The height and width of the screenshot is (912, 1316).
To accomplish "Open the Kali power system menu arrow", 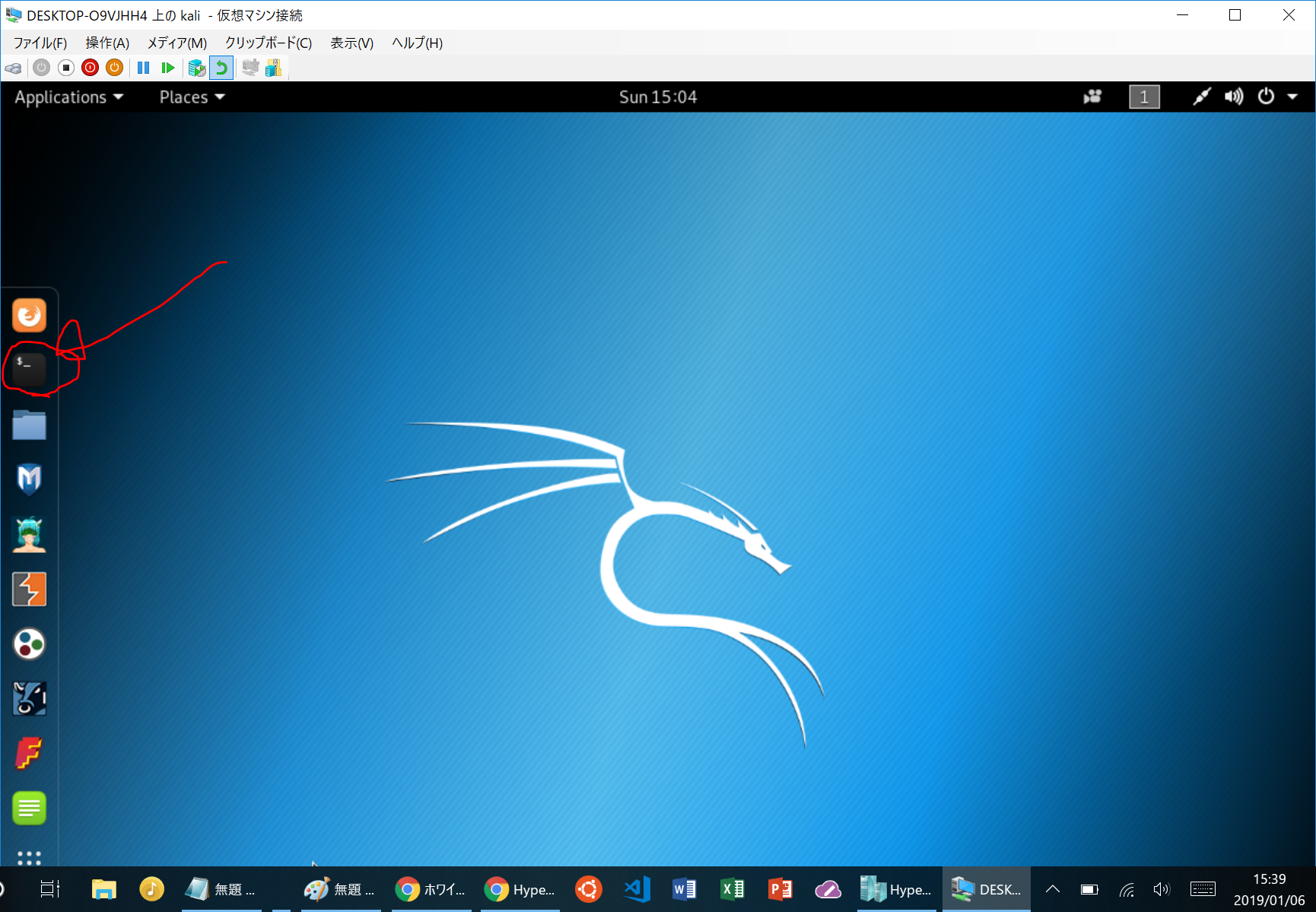I will (x=1292, y=97).
